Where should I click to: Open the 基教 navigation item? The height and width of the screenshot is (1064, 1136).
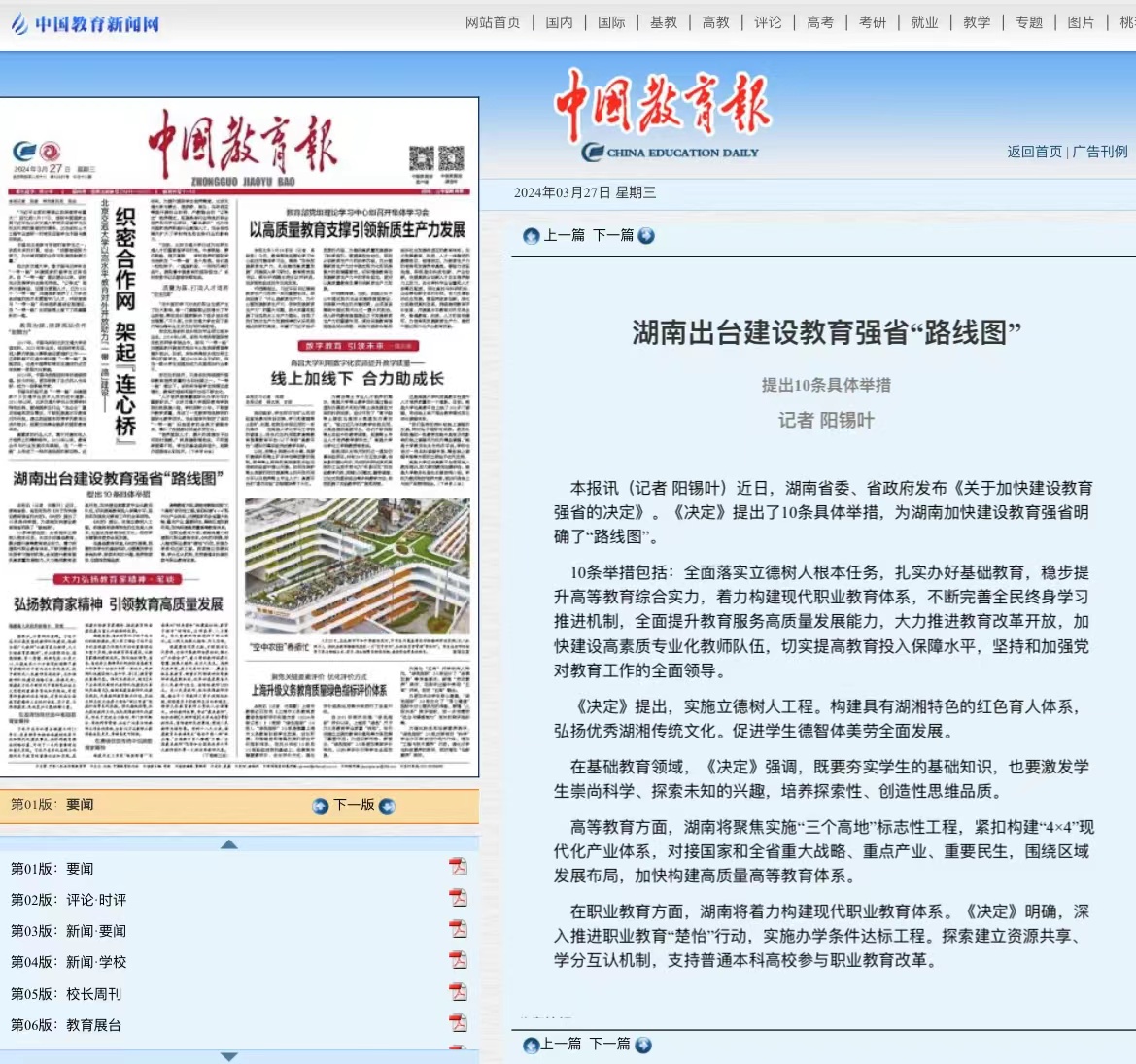[x=663, y=22]
